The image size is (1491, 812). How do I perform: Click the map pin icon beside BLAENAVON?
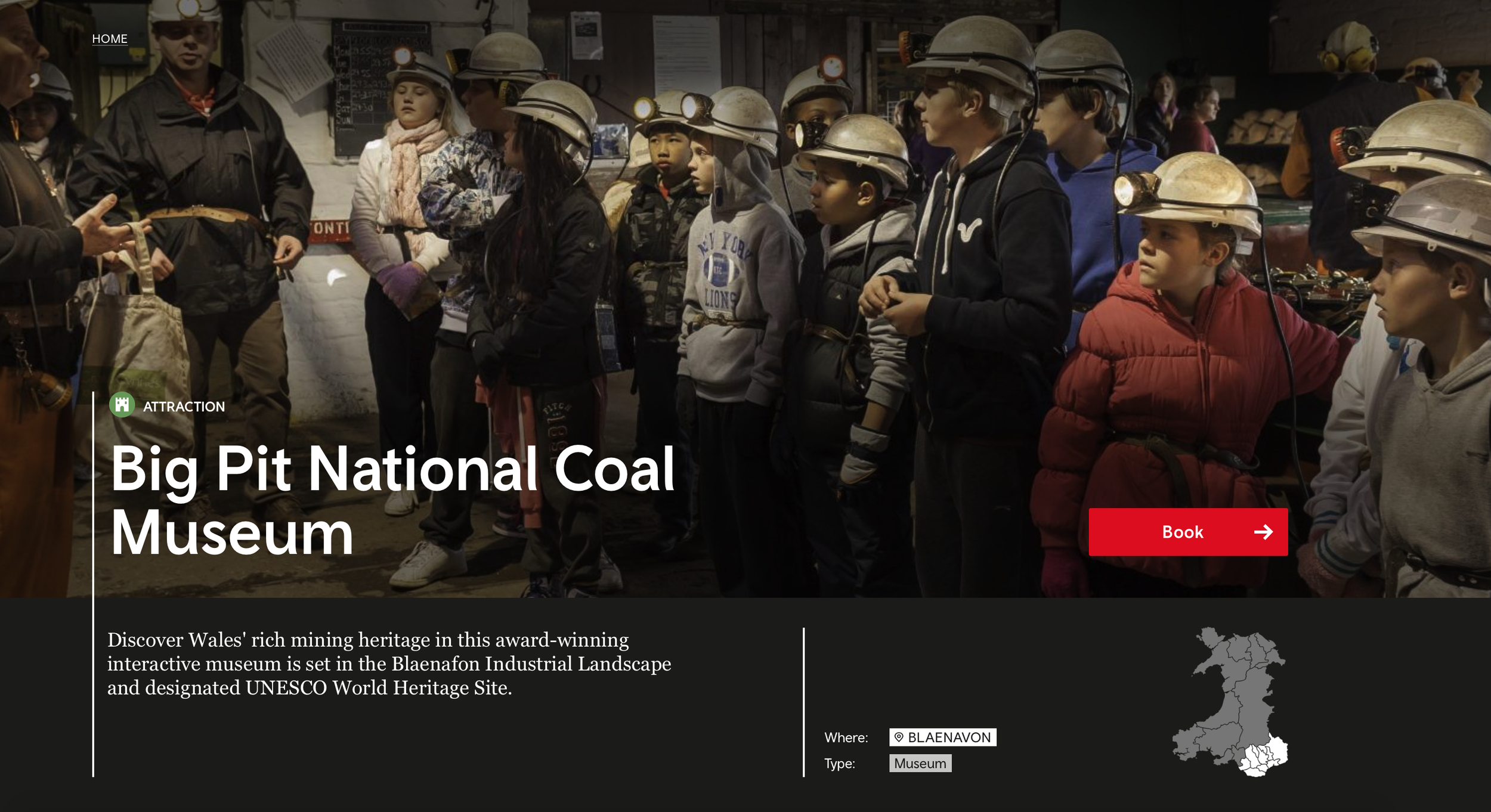(x=899, y=737)
